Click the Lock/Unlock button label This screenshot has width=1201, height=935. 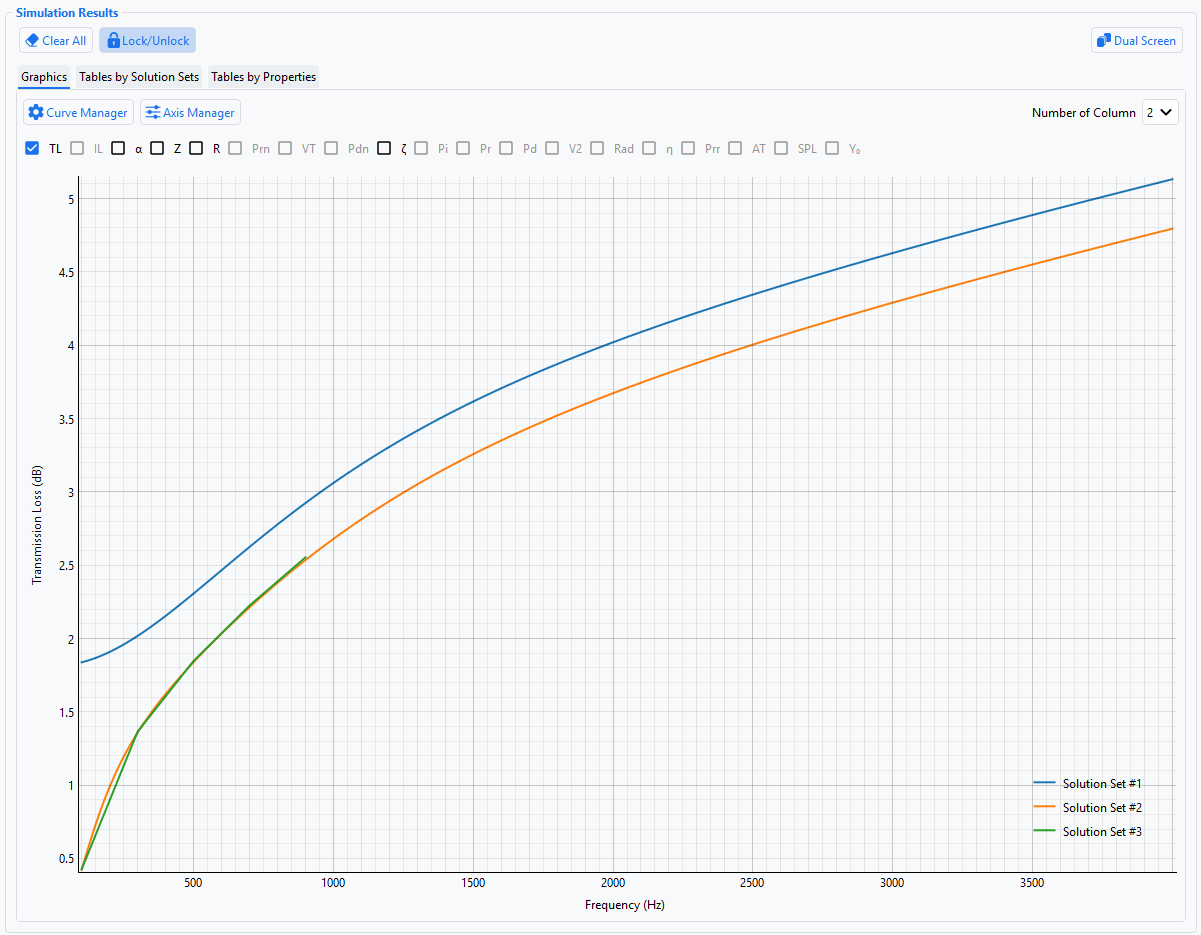pos(156,41)
